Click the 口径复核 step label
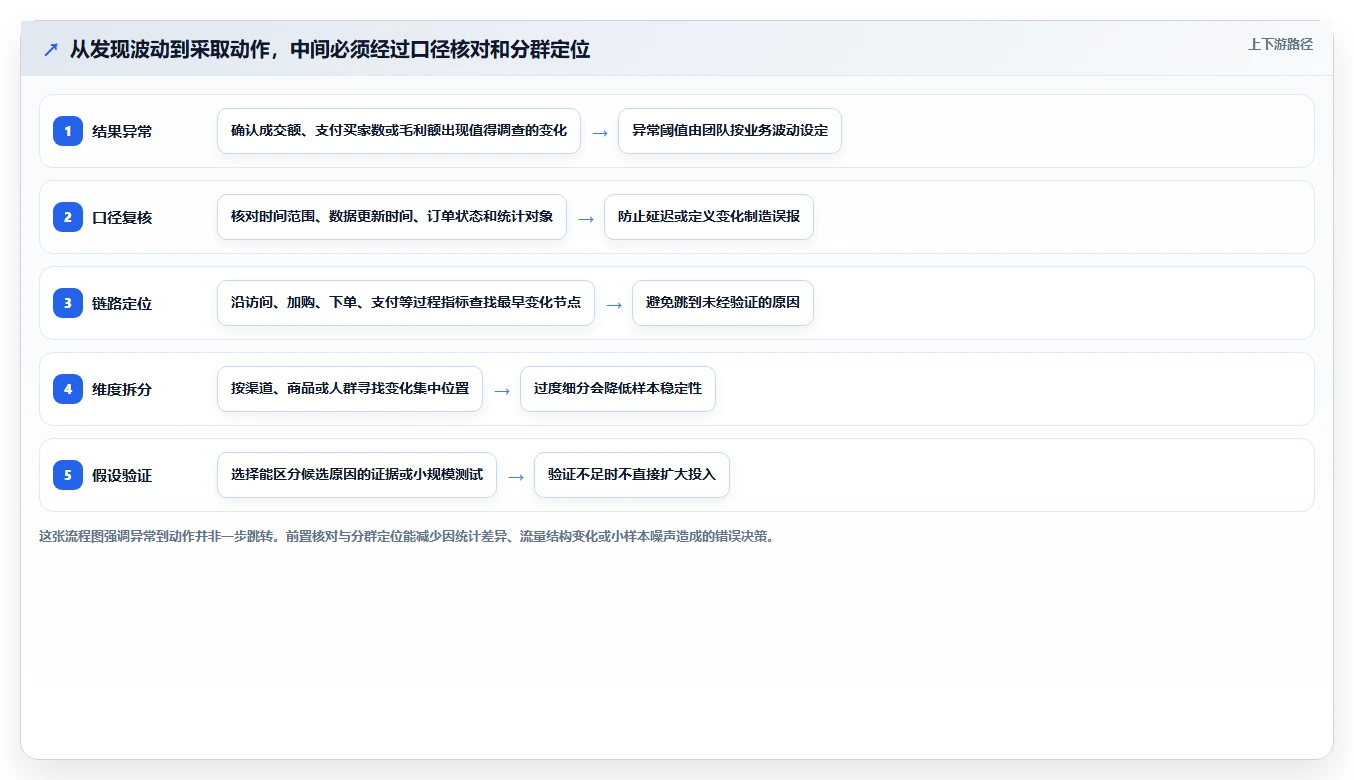This screenshot has width=1354, height=780. (x=122, y=217)
